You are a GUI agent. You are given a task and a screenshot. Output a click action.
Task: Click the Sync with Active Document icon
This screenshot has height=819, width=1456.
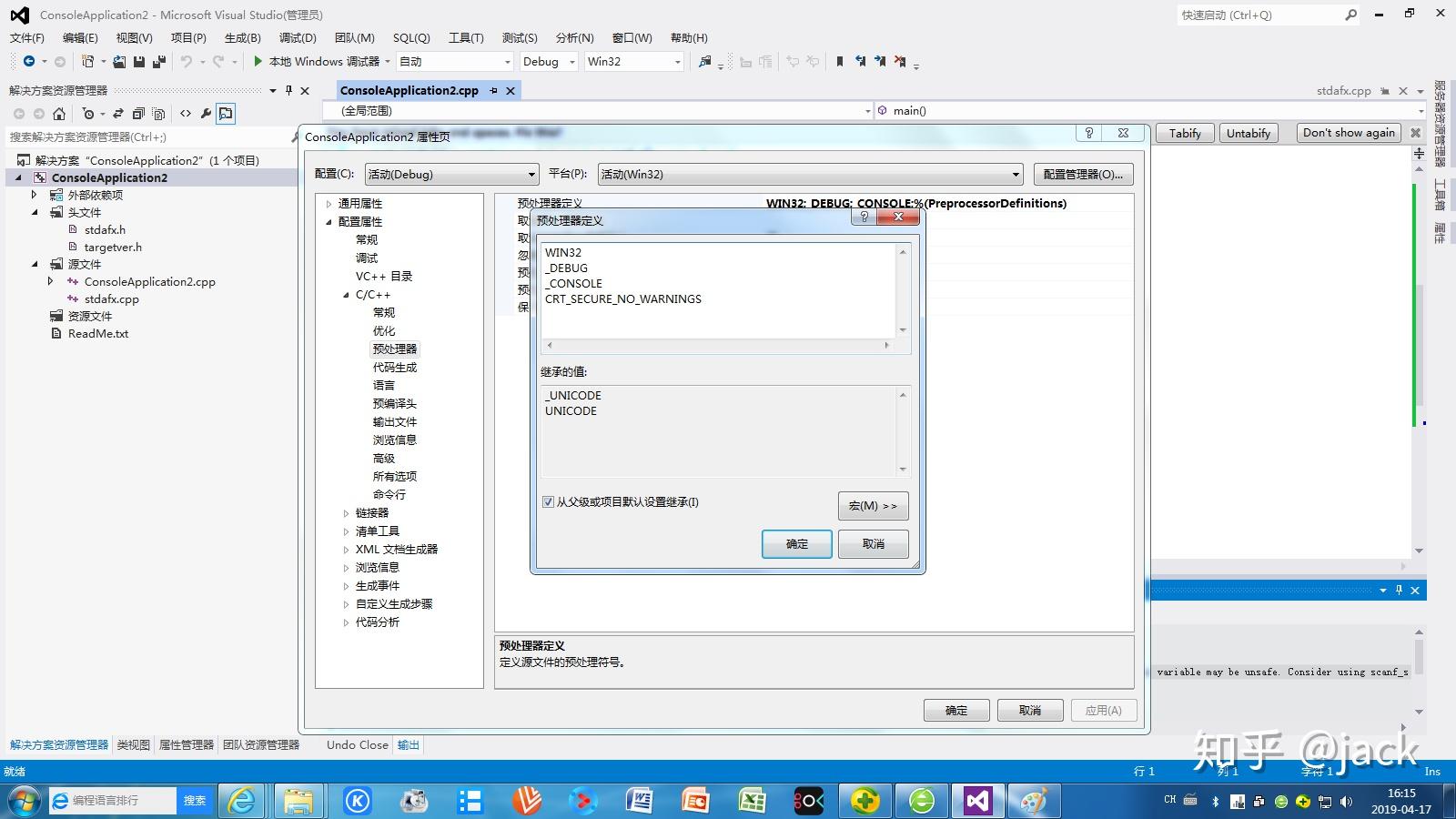[x=118, y=114]
